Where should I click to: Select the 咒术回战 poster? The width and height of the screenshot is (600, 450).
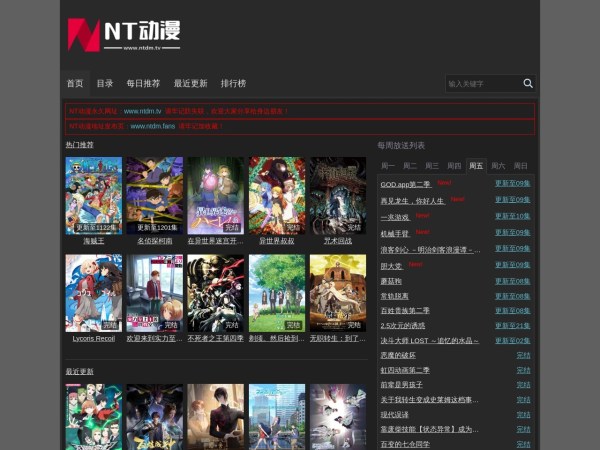pyautogui.click(x=337, y=195)
